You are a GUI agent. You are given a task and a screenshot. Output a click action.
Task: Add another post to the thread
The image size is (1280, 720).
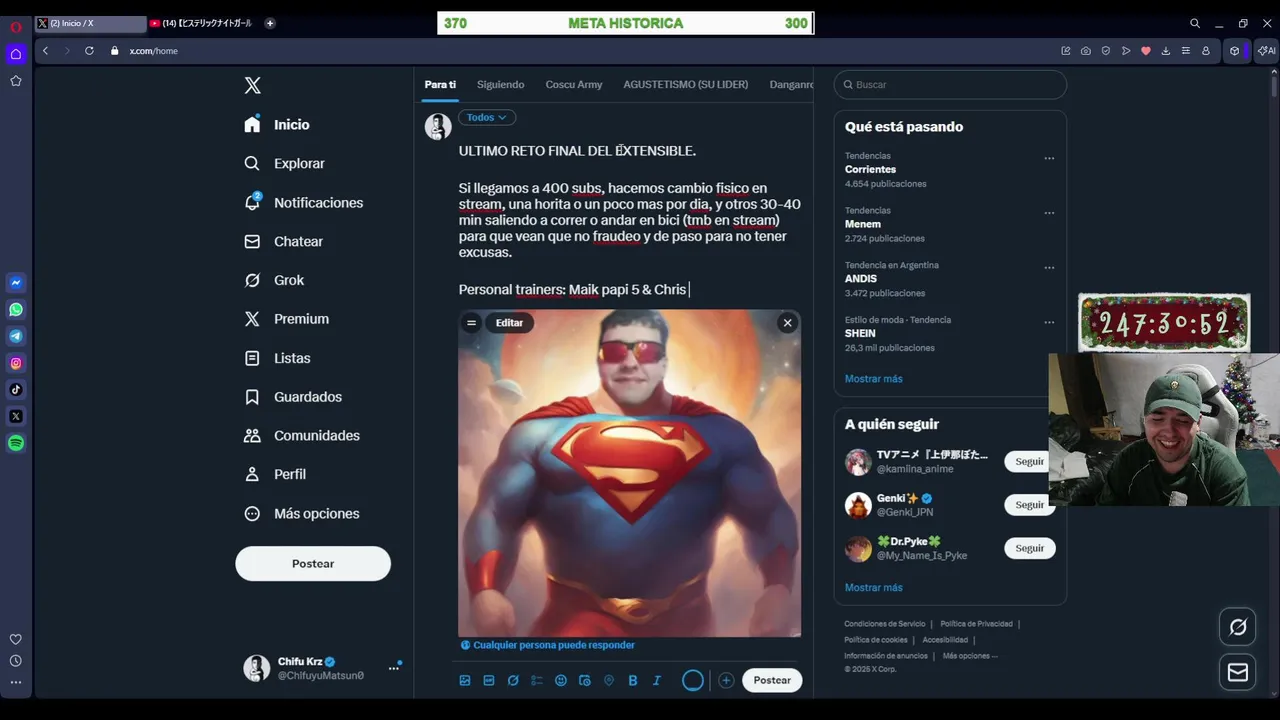(x=726, y=680)
